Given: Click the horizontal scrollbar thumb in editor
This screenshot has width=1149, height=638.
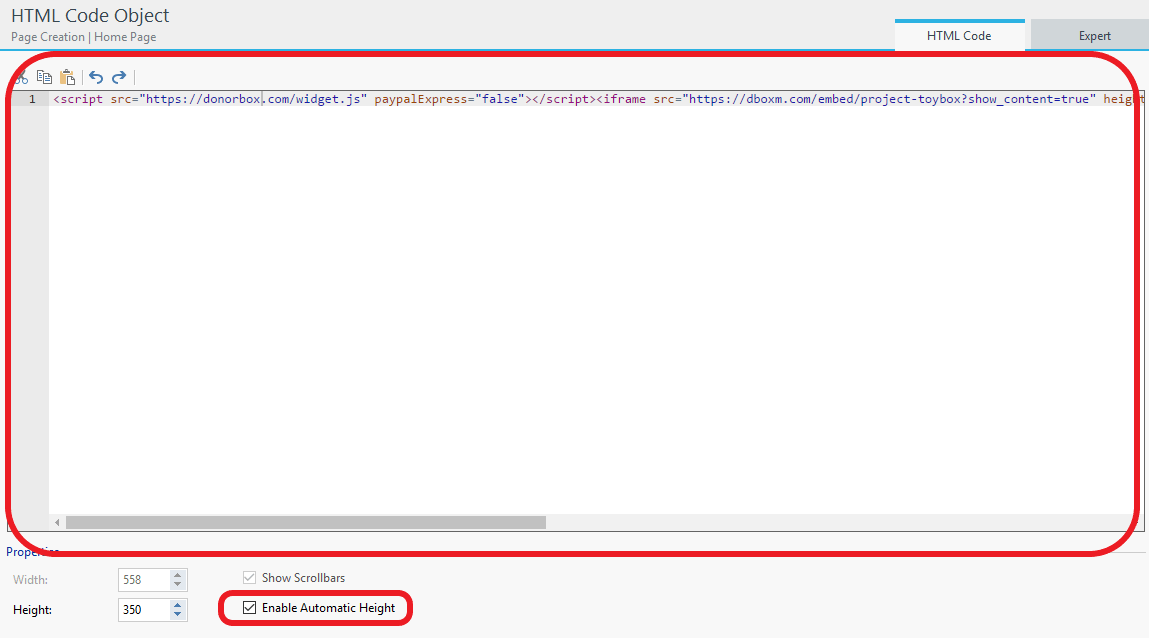Looking at the screenshot, I should (305, 522).
